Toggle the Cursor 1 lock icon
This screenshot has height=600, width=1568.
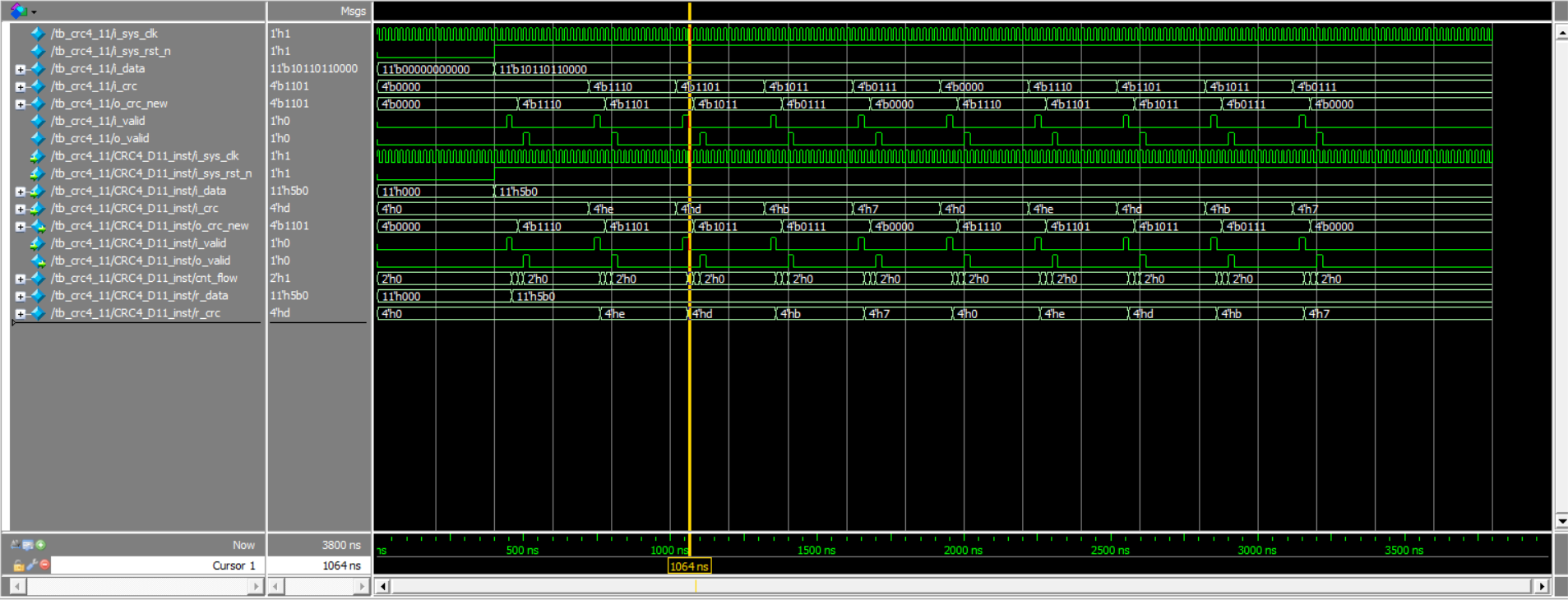pyautogui.click(x=18, y=565)
